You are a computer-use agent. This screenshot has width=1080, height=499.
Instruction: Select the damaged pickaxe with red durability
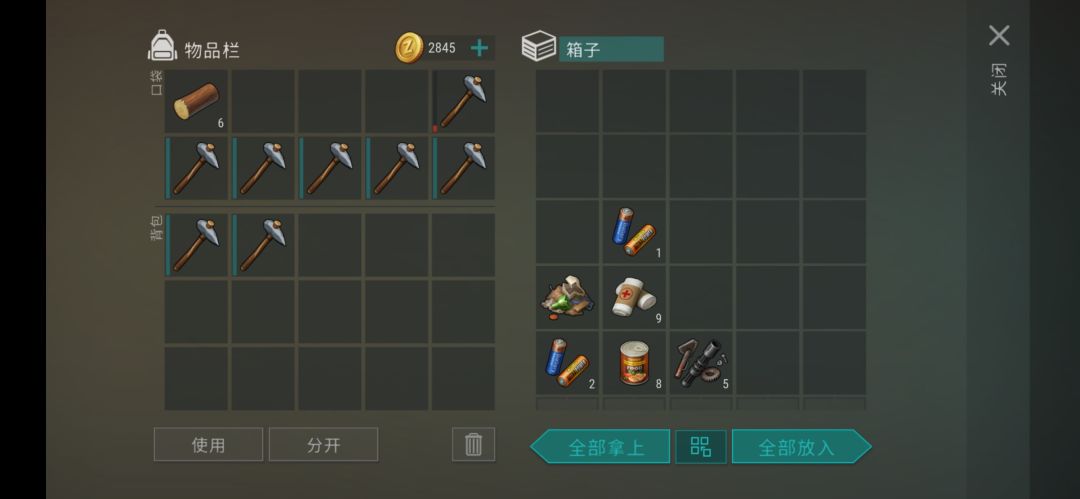point(464,101)
